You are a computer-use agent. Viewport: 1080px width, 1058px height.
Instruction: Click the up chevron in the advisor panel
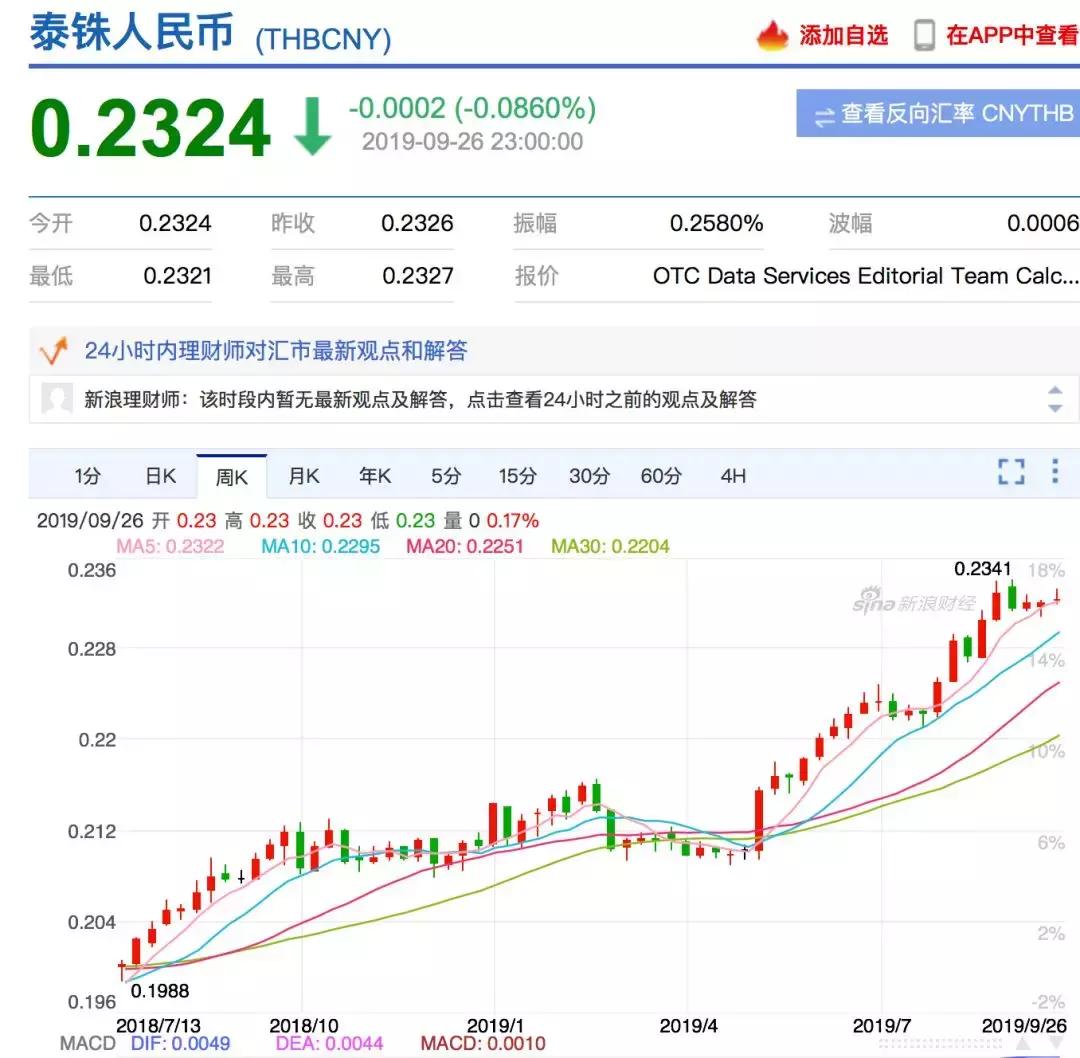1054,387
